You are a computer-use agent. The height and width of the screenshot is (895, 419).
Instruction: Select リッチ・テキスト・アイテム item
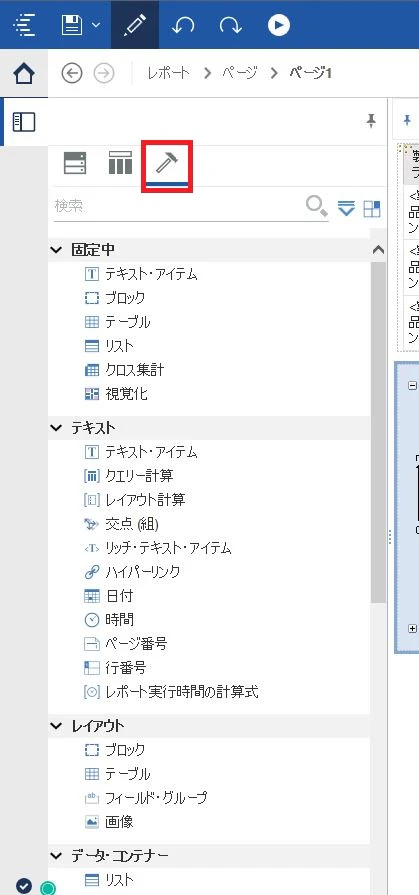tap(158, 548)
